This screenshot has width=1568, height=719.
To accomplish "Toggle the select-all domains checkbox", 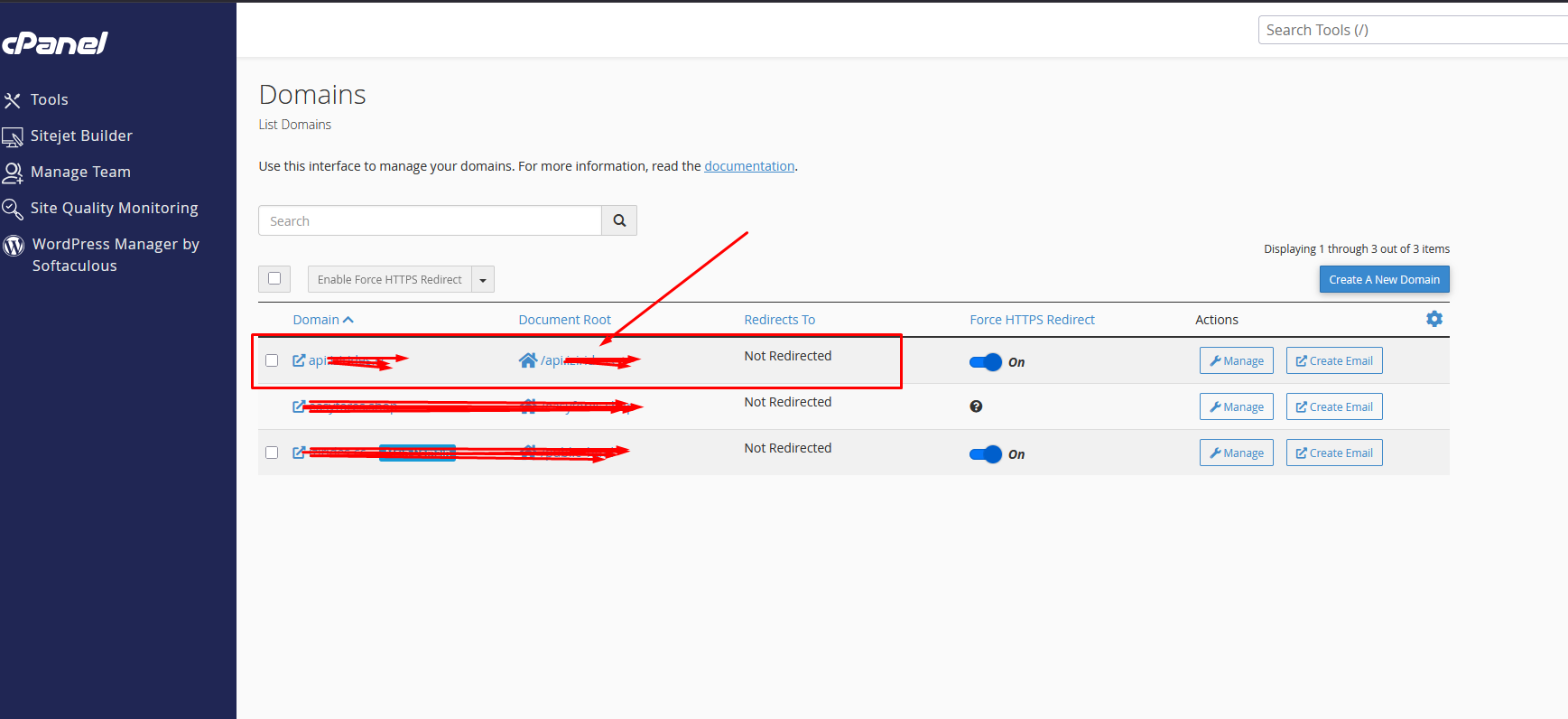I will tap(274, 278).
